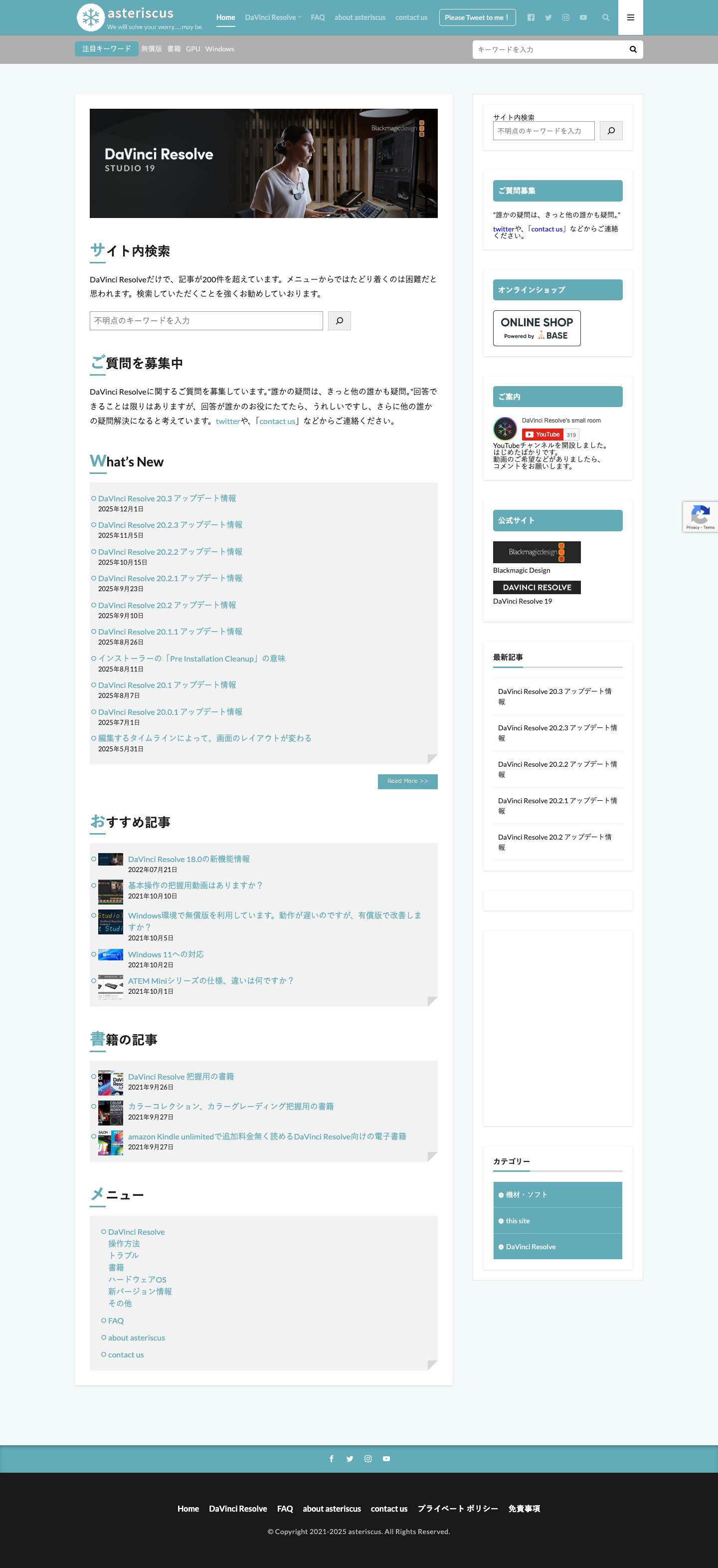Select 書籍 keyword tag

(174, 49)
